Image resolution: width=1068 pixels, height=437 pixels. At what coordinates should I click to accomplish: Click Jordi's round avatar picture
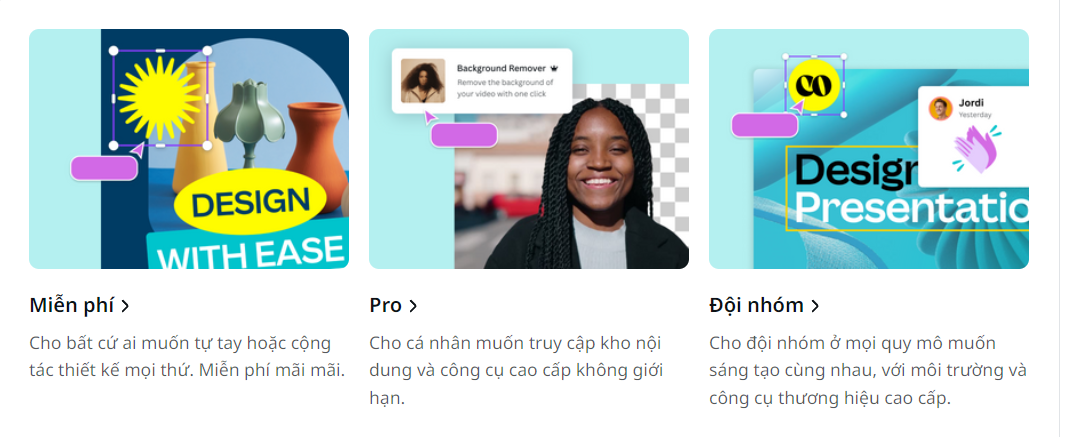pyautogui.click(x=940, y=108)
